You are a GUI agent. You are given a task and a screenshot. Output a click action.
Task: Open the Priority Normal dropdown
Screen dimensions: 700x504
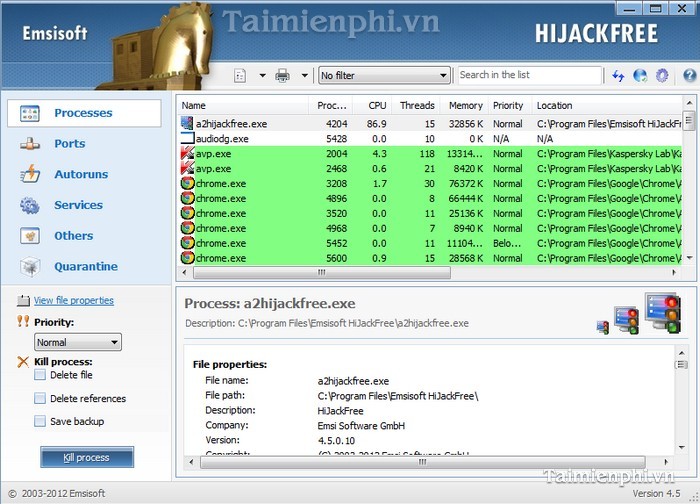pyautogui.click(x=78, y=342)
